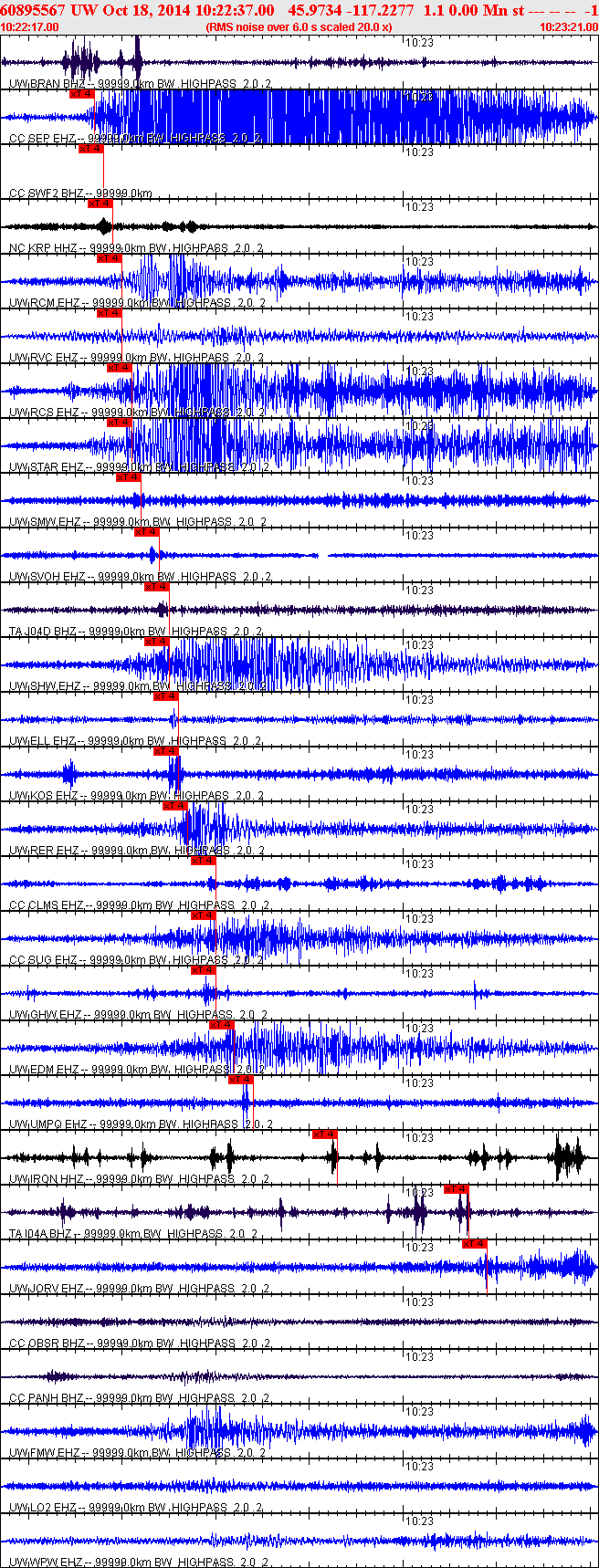The height and width of the screenshot is (1568, 599).
Task: Click the red pick flag on UW KOS trace
Action: (166, 751)
